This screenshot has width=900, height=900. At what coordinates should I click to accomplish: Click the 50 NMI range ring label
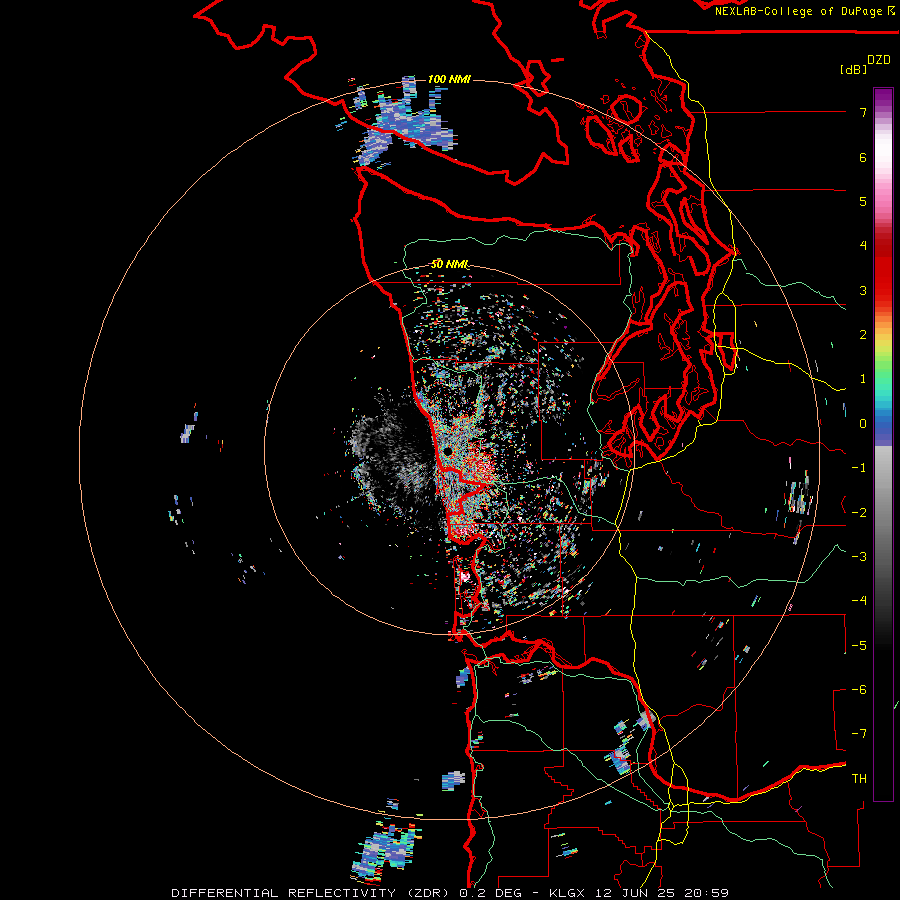point(449,265)
